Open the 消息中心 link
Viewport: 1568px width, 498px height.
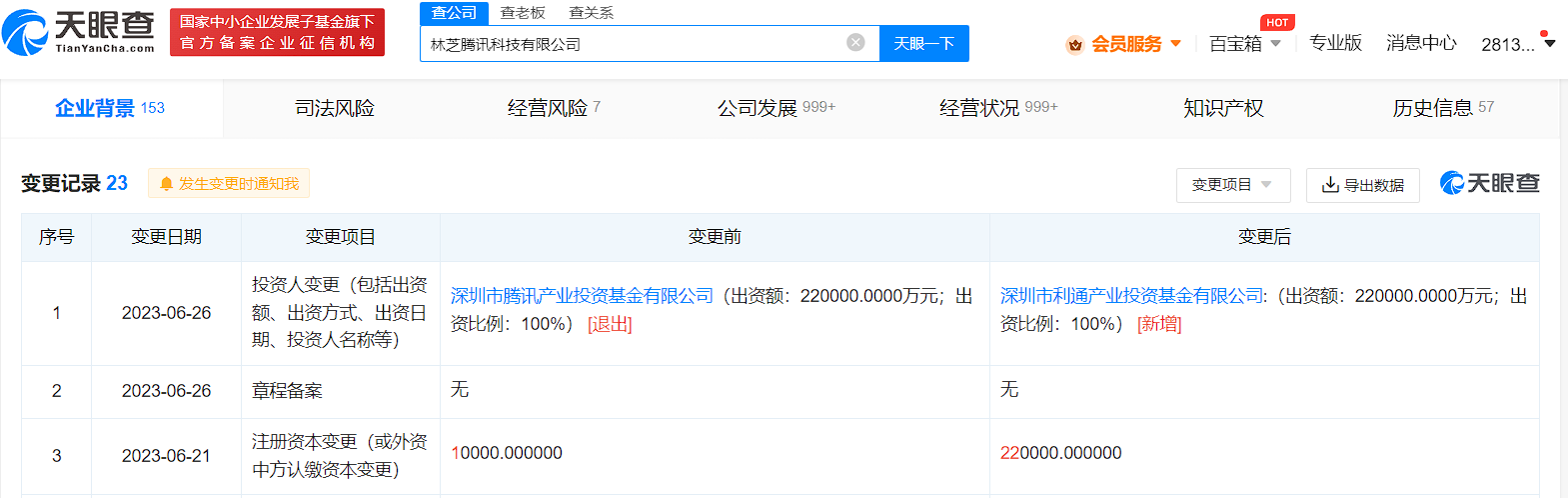coord(1421,43)
